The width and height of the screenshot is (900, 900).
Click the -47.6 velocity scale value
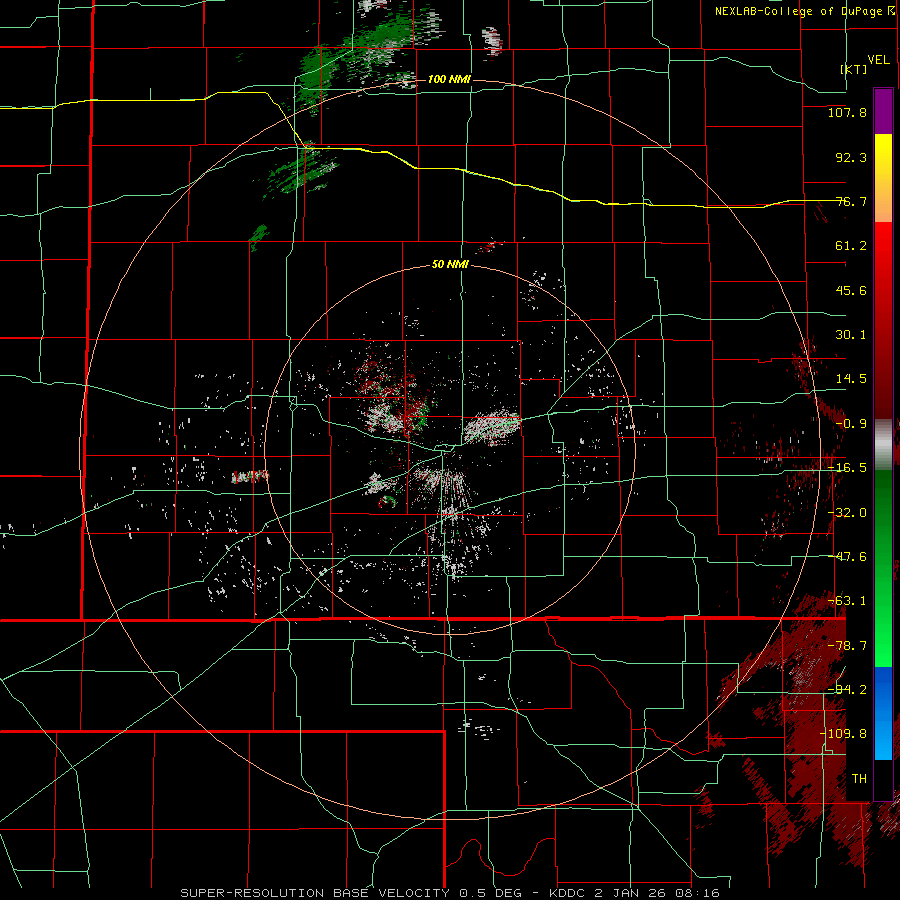(x=847, y=557)
